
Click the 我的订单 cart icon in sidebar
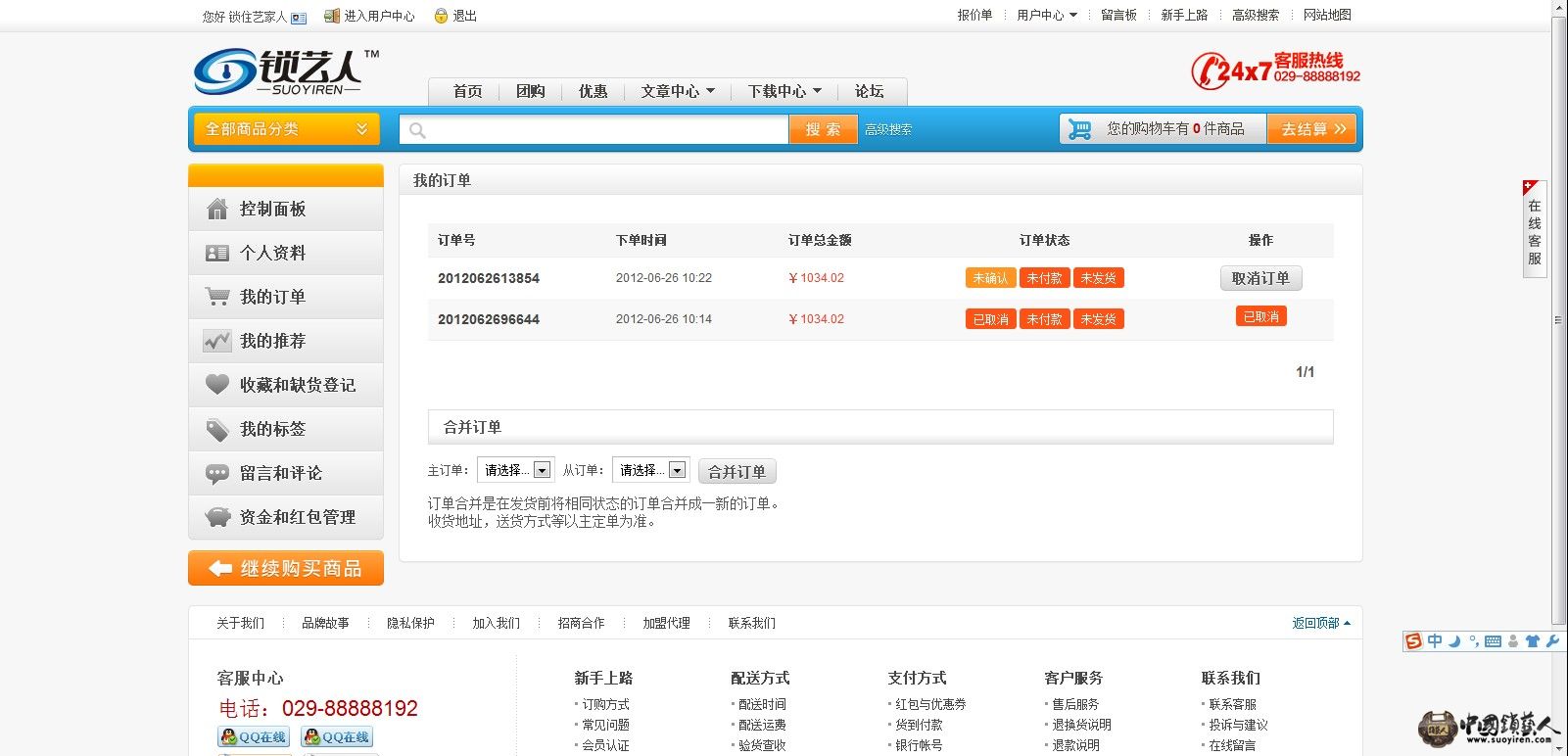217,297
